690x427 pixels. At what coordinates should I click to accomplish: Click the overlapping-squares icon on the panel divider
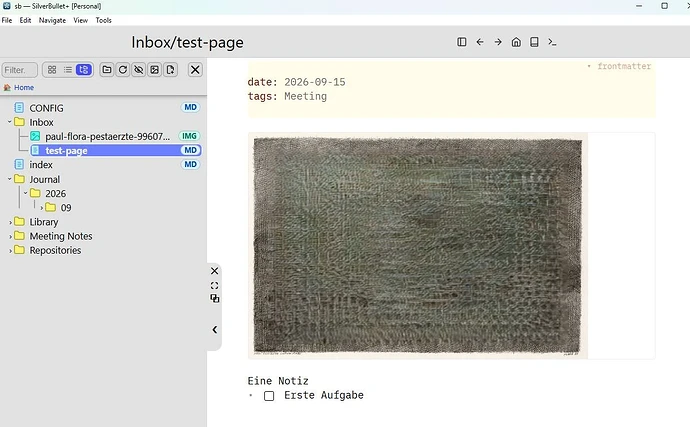click(x=214, y=298)
